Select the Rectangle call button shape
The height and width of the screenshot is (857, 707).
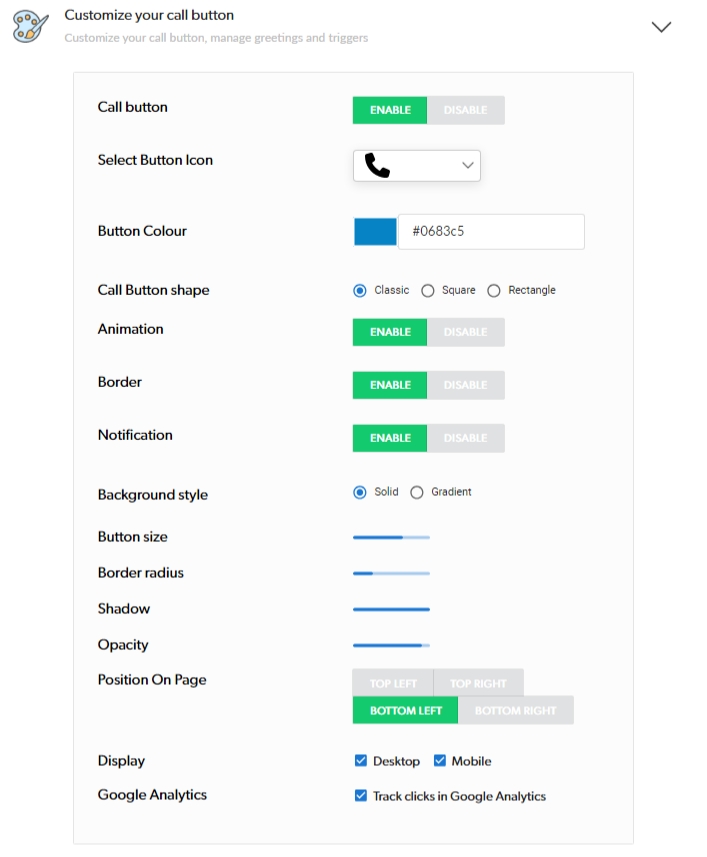click(494, 291)
